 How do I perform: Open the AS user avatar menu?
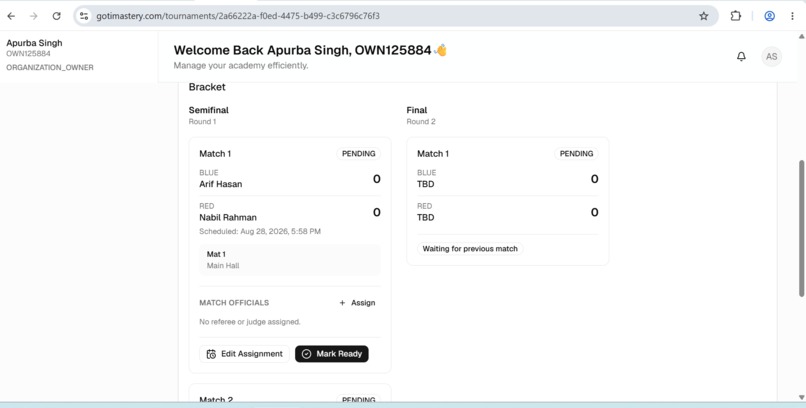[x=772, y=57]
